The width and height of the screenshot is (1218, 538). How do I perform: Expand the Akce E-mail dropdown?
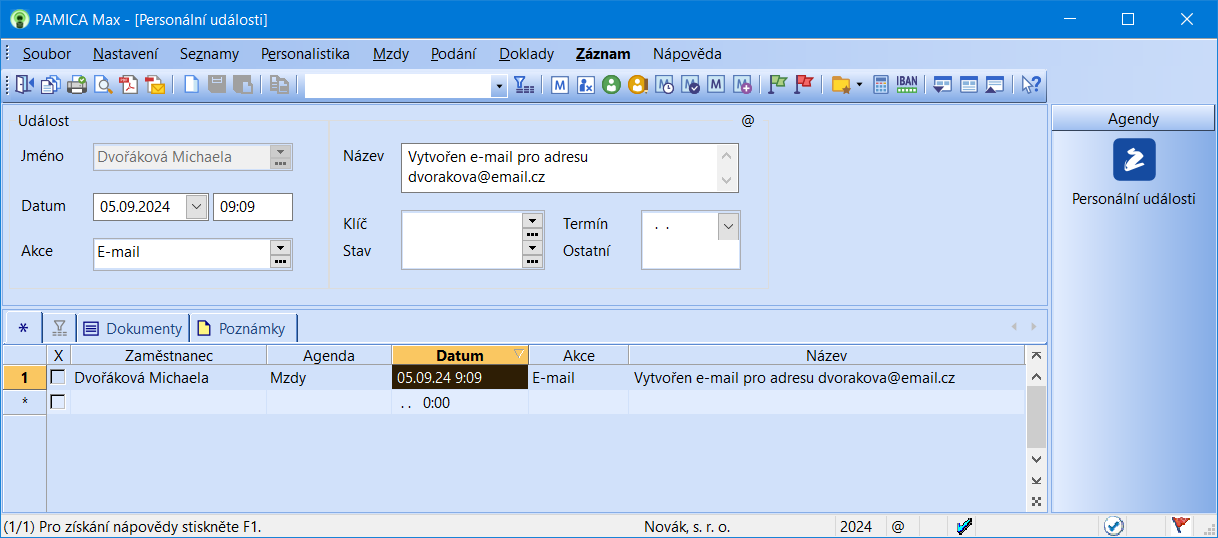[x=281, y=247]
